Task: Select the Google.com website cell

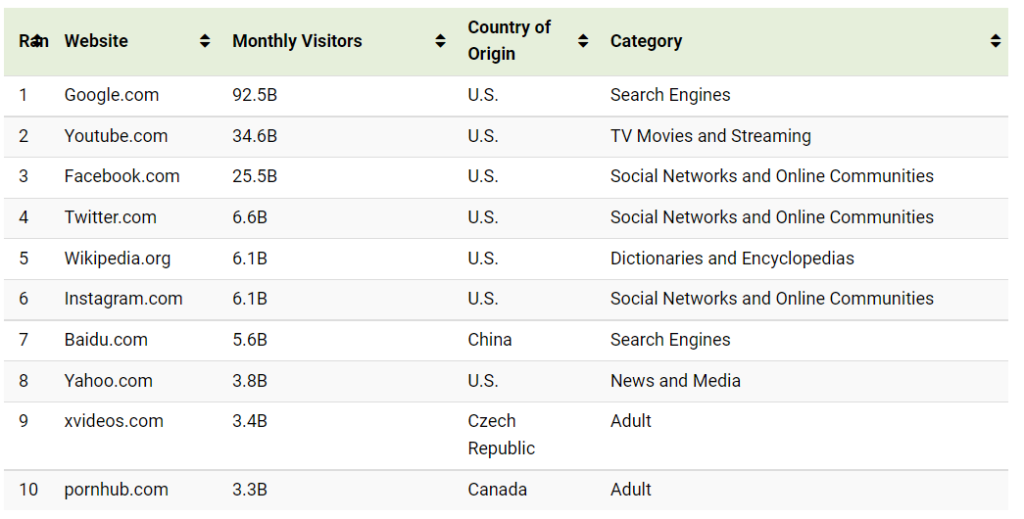Action: (111, 95)
